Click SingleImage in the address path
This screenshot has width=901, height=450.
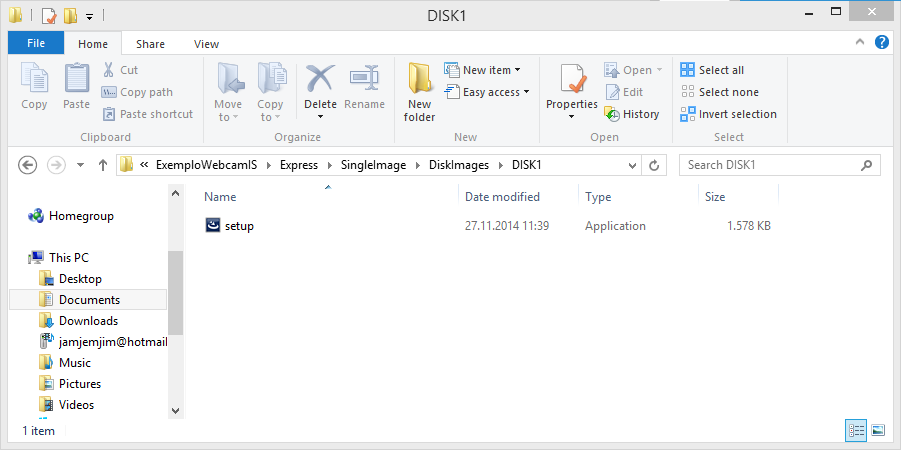[x=373, y=165]
